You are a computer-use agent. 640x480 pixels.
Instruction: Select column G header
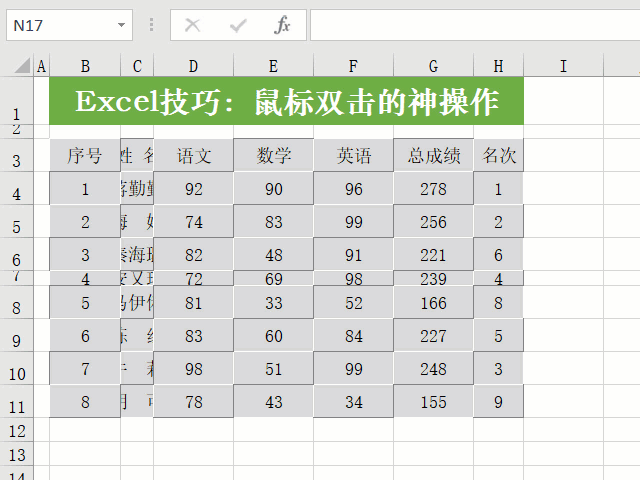click(x=433, y=66)
